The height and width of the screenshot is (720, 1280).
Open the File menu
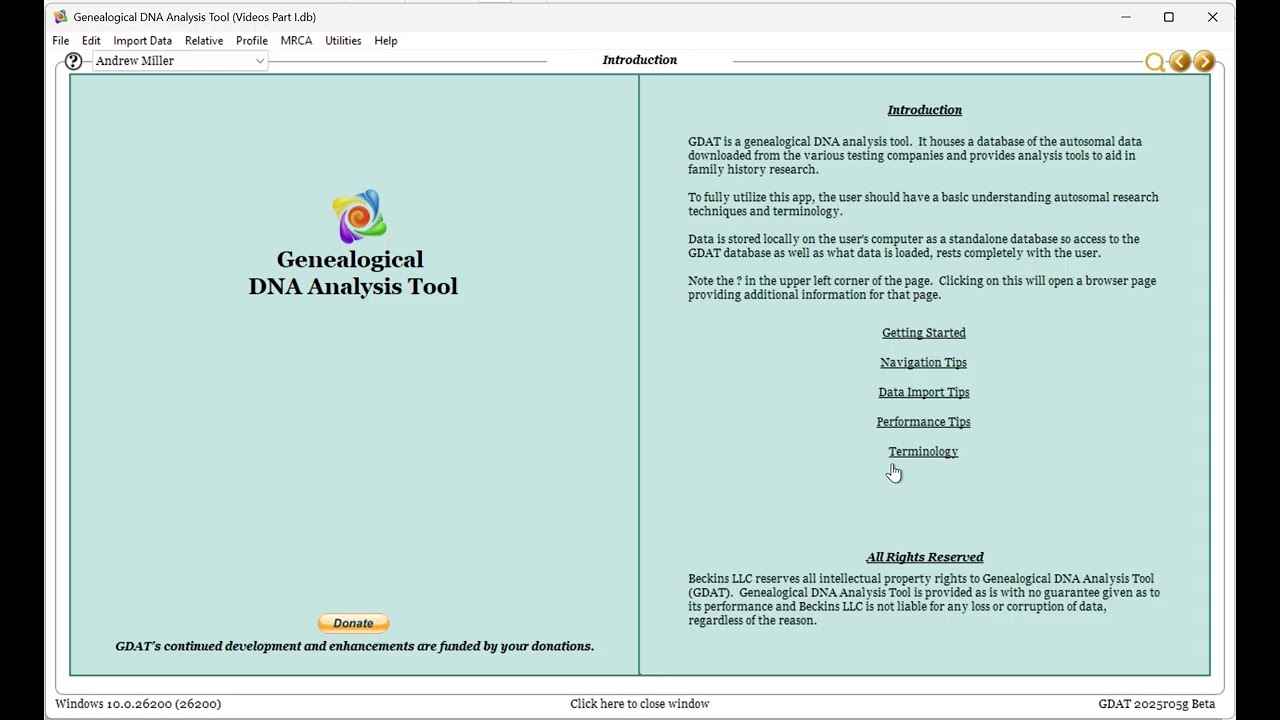(61, 41)
